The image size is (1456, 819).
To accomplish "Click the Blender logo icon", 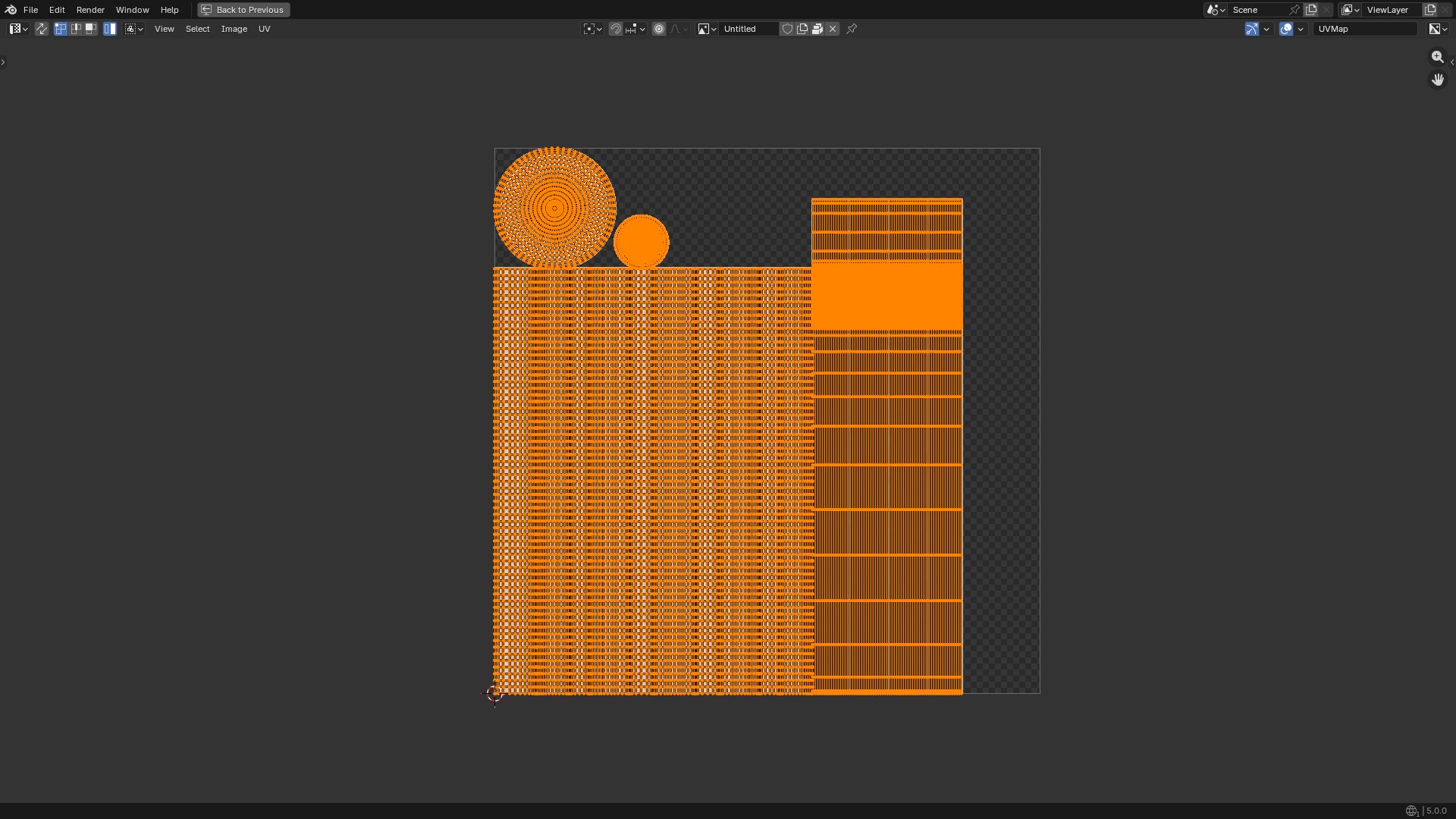I will coord(11,10).
